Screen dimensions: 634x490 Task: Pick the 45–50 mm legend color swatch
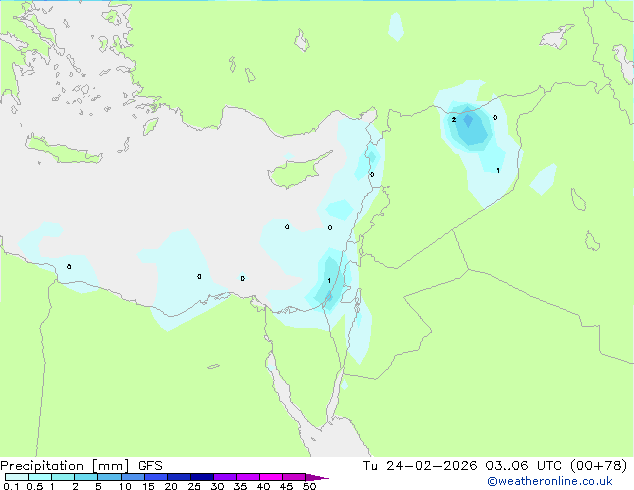294,477
